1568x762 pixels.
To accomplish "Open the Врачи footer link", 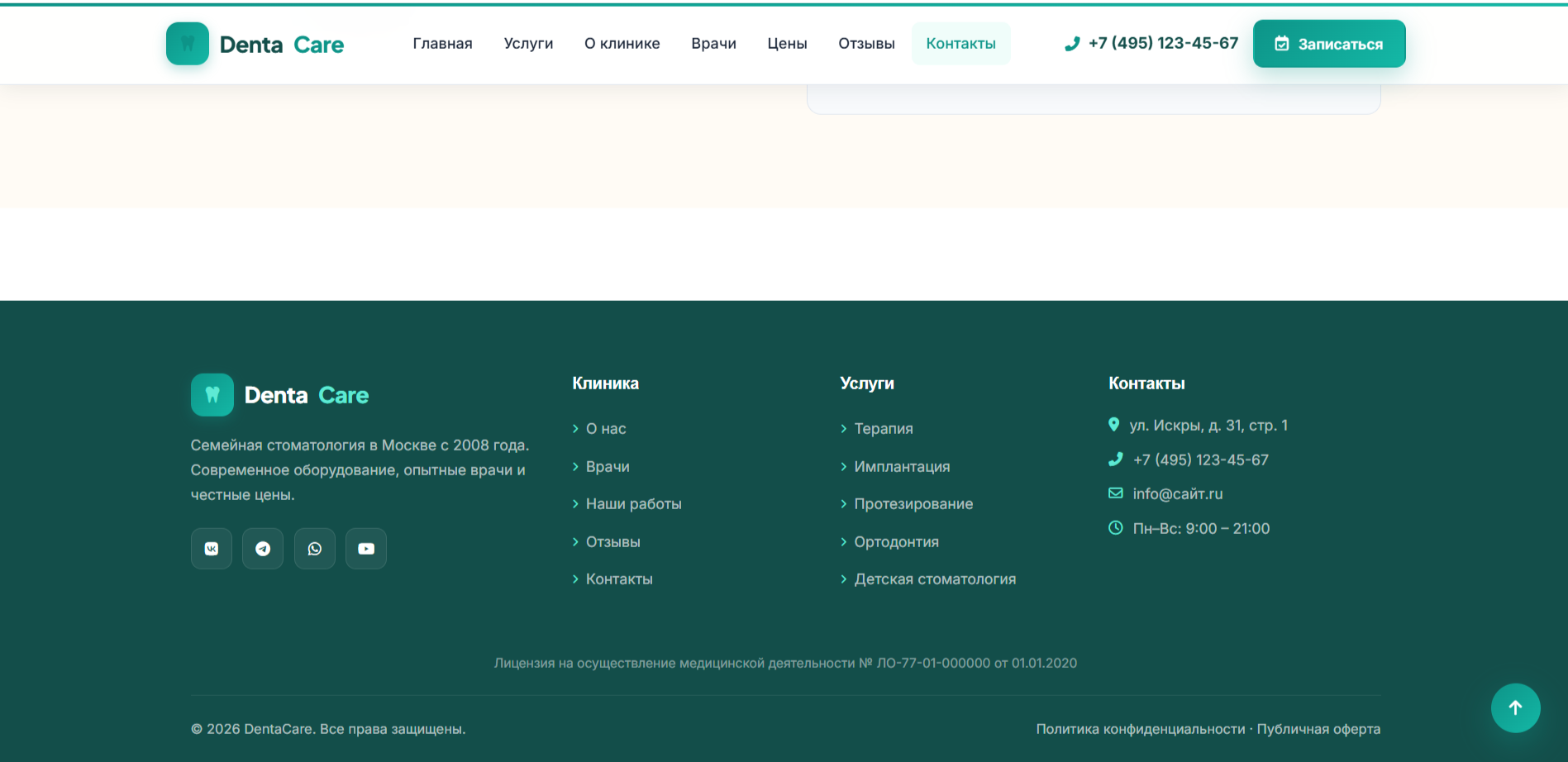I will click(608, 467).
